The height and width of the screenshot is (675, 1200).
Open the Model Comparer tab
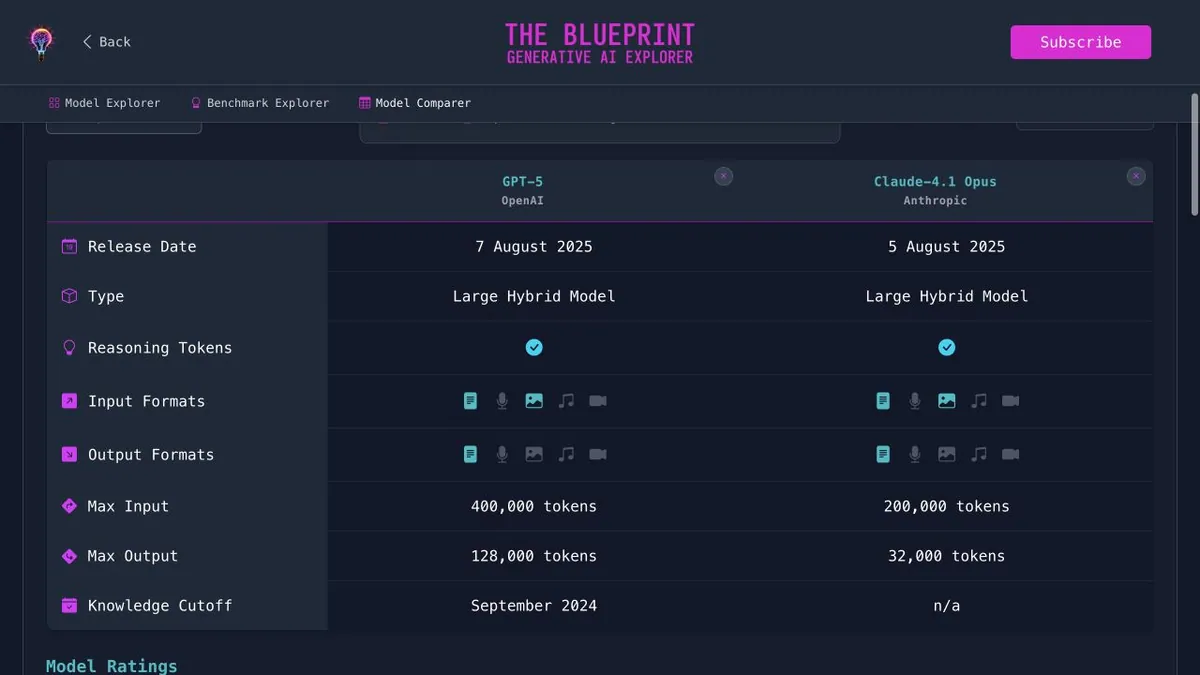click(x=415, y=103)
